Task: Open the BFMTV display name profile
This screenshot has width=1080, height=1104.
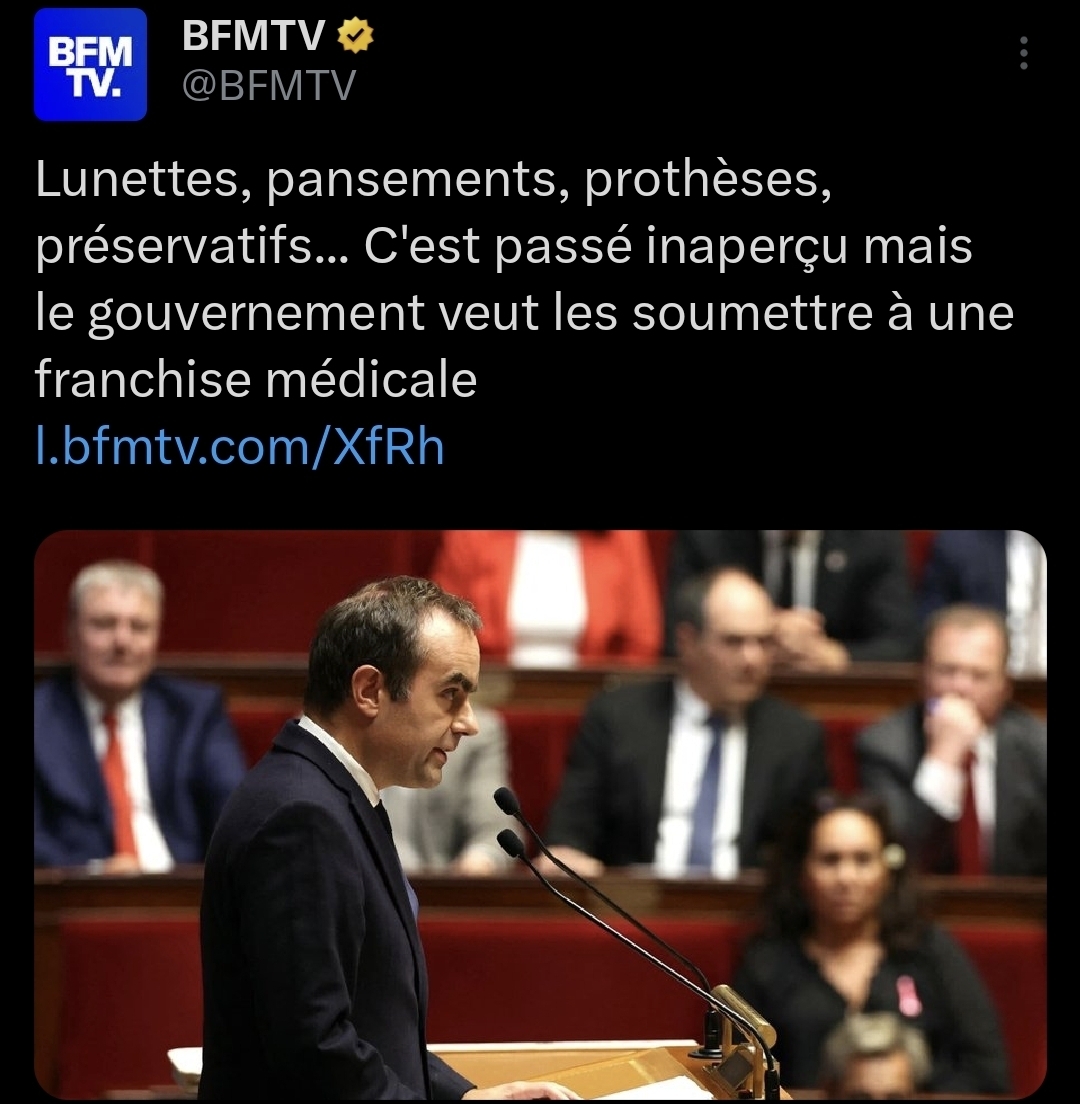Action: (x=253, y=35)
